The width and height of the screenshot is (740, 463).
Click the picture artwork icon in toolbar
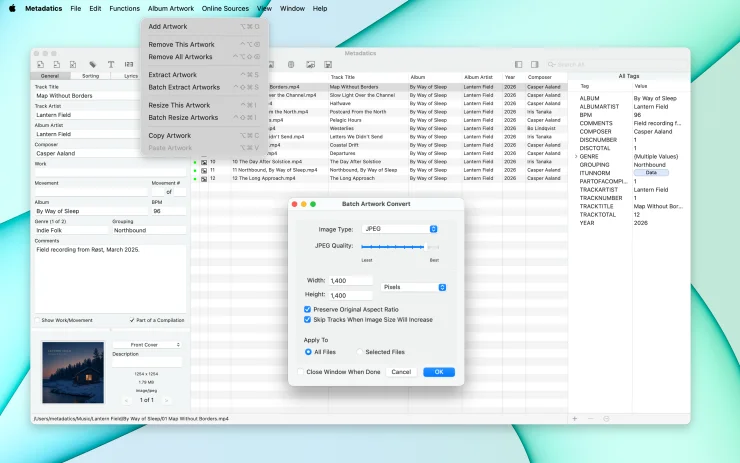[x=310, y=64]
